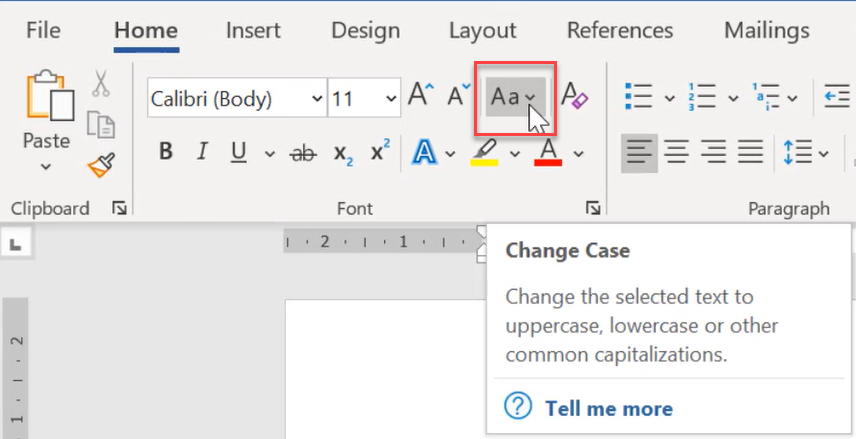Toggle Align Left paragraph alignment

[x=639, y=152]
